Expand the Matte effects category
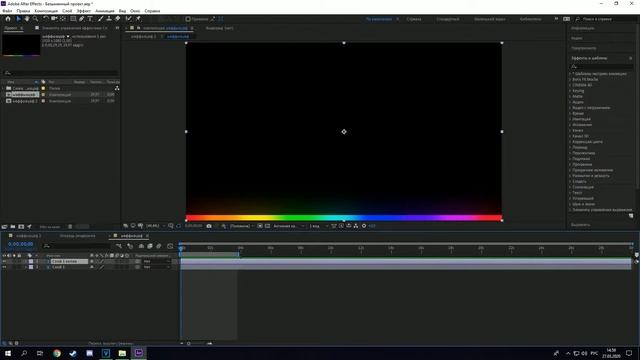640x360 pixels. pos(571,96)
